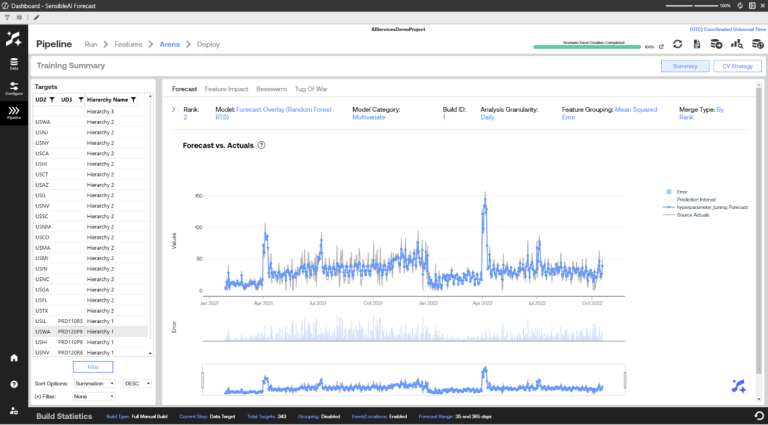This screenshot has width=768, height=425.
Task: Open the Configure section in sidebar
Action: point(14,88)
